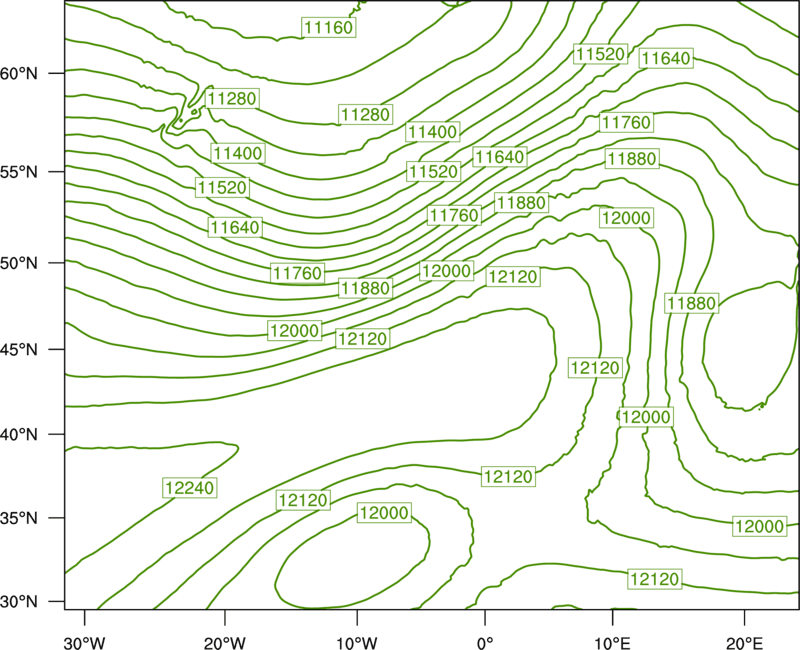Image resolution: width=800 pixels, height=650 pixels.
Task: Click the 12000 label on the closed oval contour
Action: 384,512
